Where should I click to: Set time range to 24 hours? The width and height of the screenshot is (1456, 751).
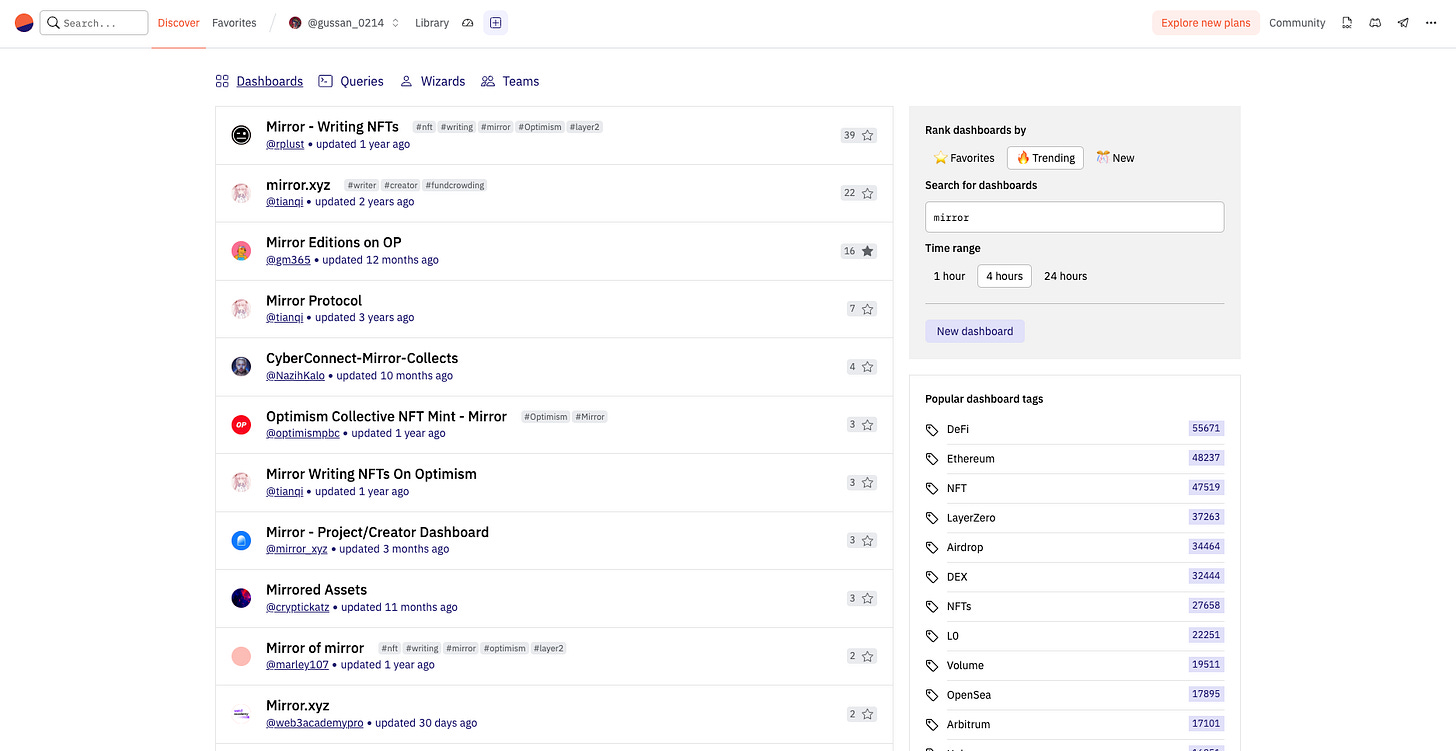1065,276
